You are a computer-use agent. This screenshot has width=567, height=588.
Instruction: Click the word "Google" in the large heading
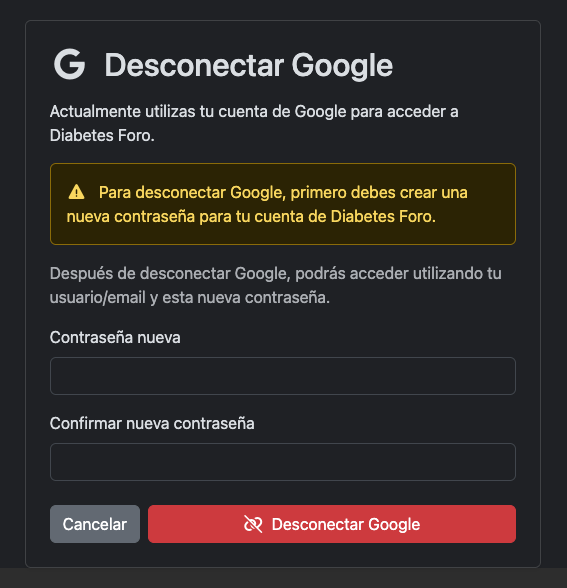click(342, 66)
